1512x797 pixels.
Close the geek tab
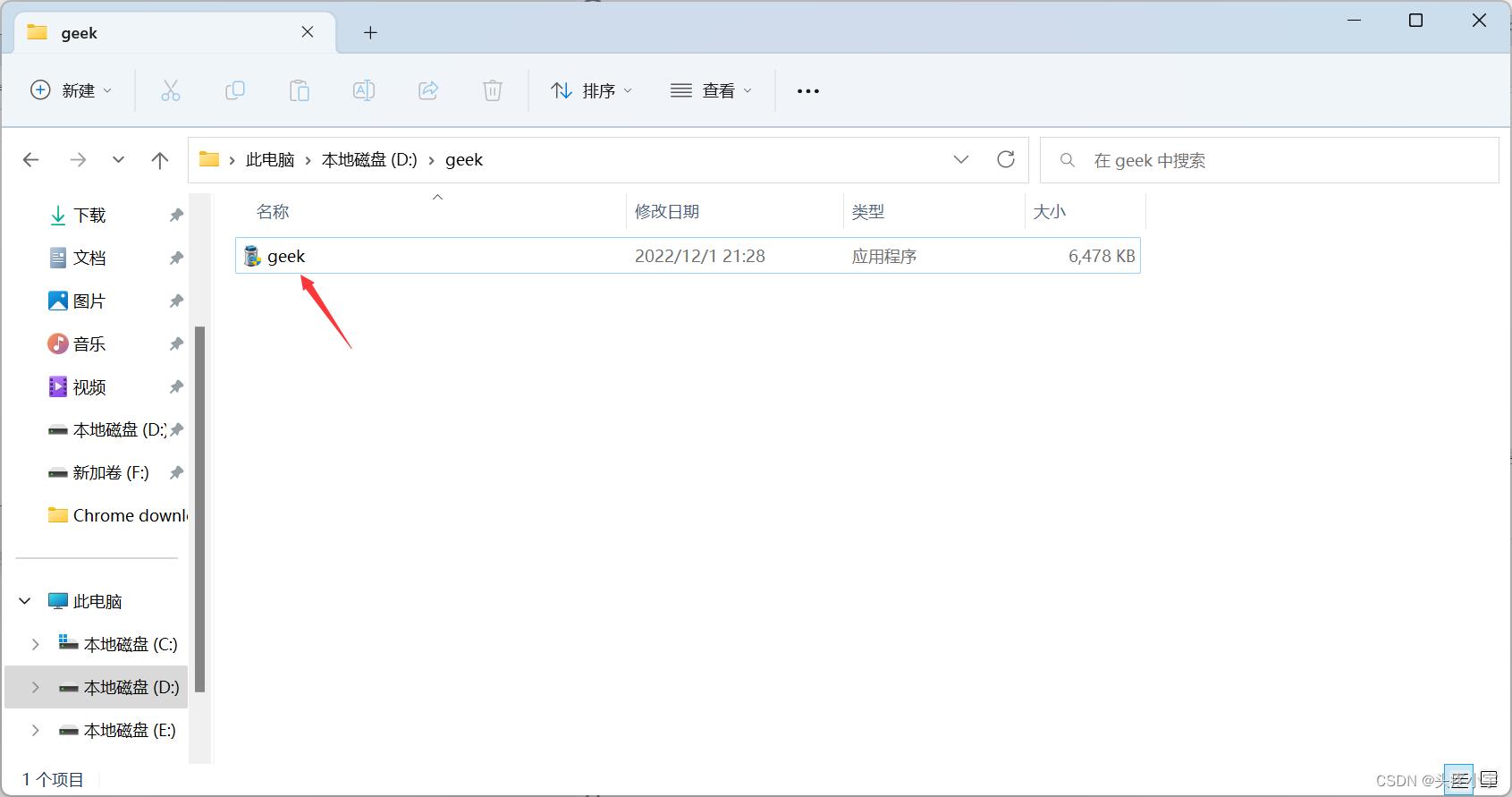[308, 32]
